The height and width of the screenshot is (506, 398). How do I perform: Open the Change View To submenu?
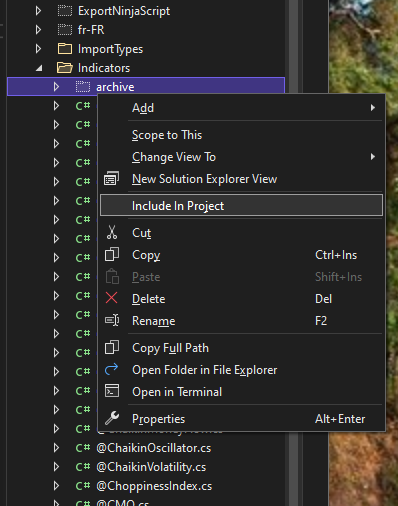pyautogui.click(x=241, y=157)
